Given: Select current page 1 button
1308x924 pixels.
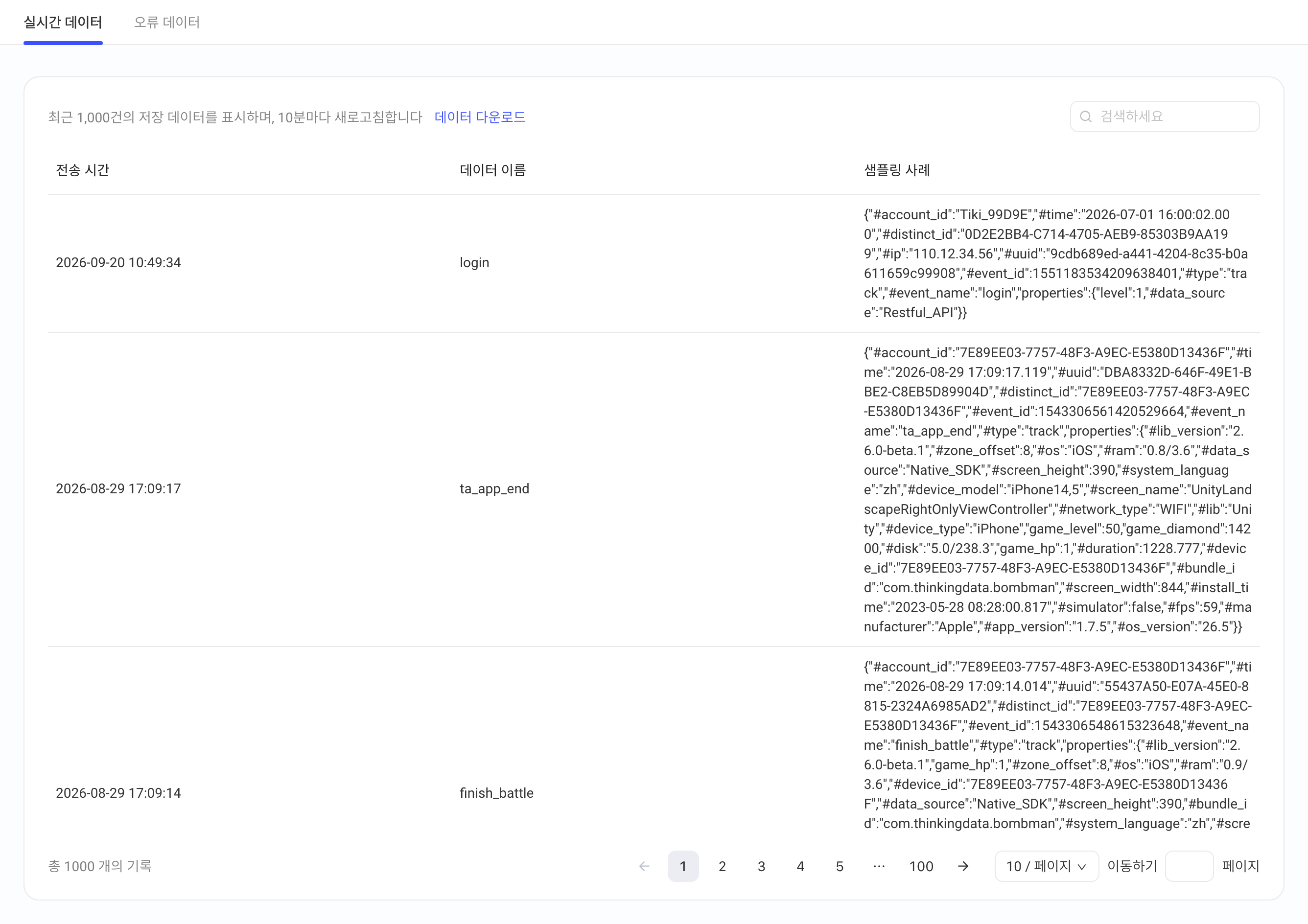Looking at the screenshot, I should point(683,866).
